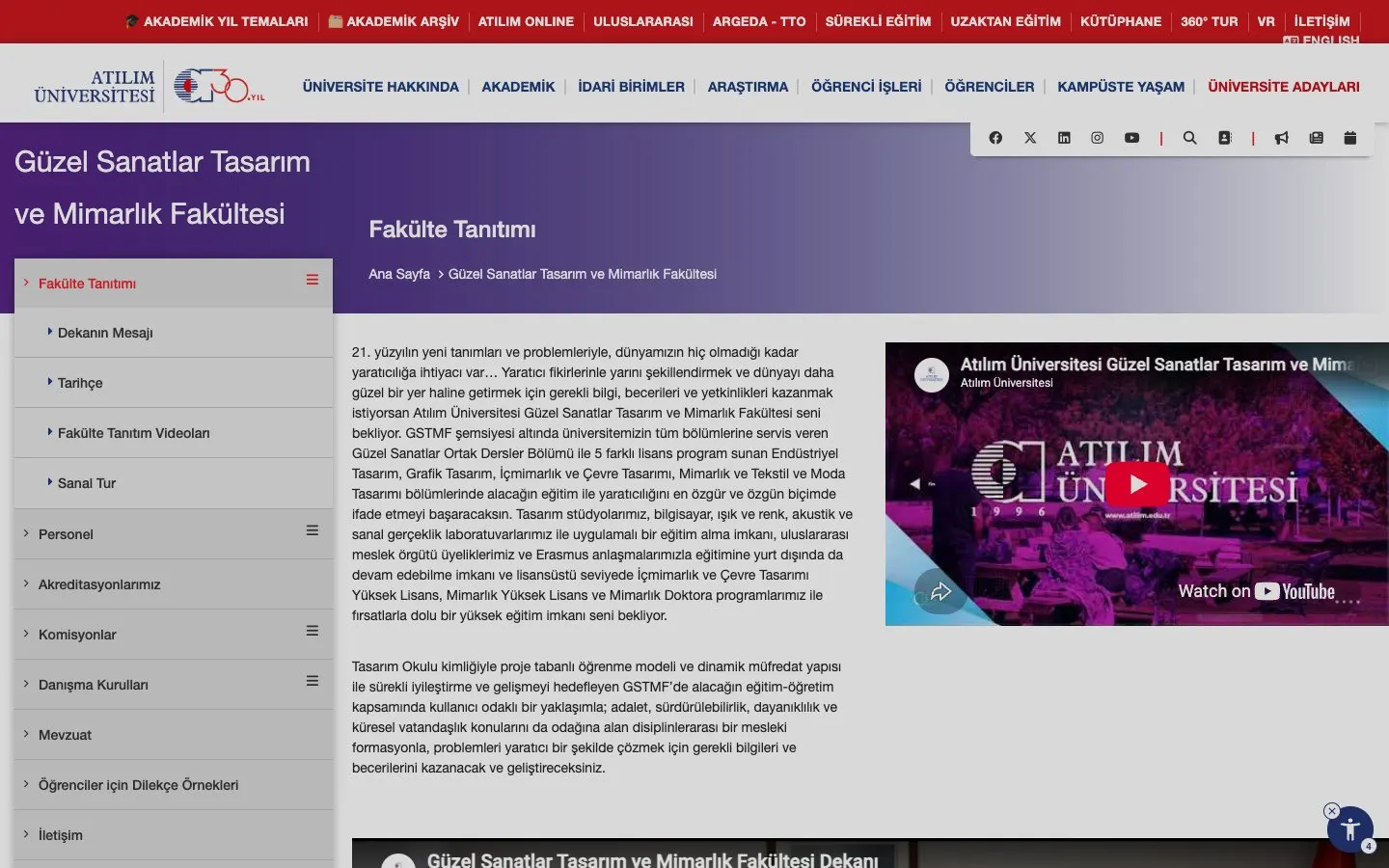Open ÜNİVERSİTE HAKKINDA menu
This screenshot has height=868, width=1389.
pyautogui.click(x=380, y=87)
